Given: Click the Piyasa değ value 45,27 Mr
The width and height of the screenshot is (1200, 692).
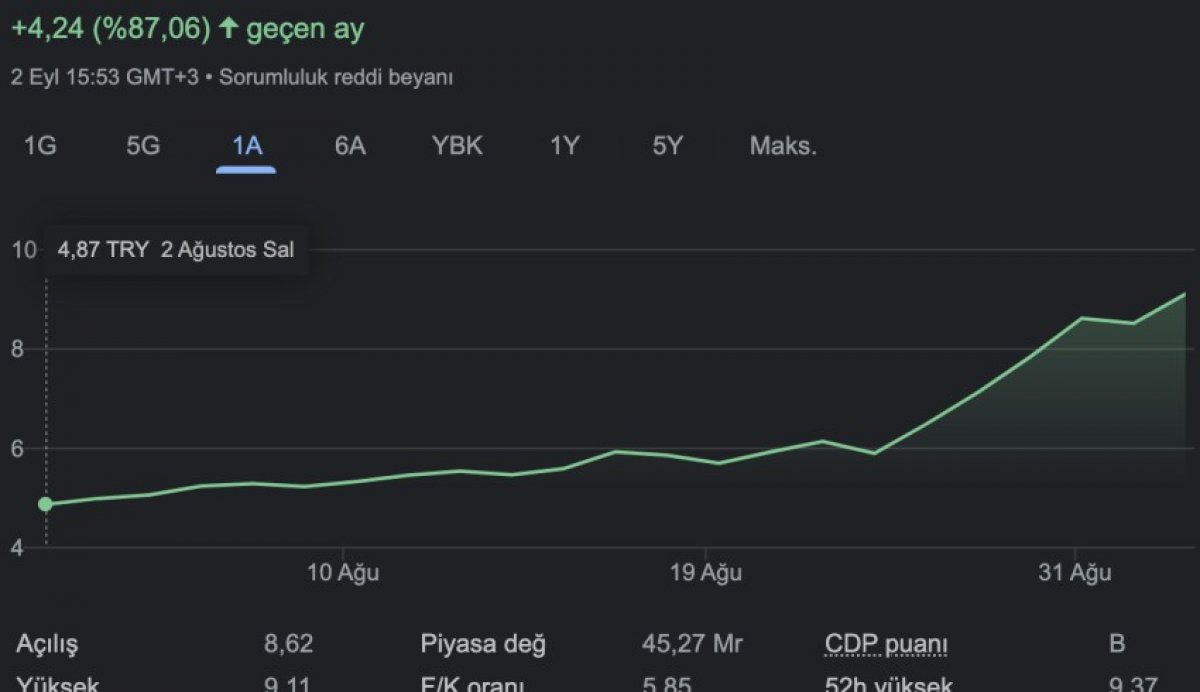Looking at the screenshot, I should point(692,644).
